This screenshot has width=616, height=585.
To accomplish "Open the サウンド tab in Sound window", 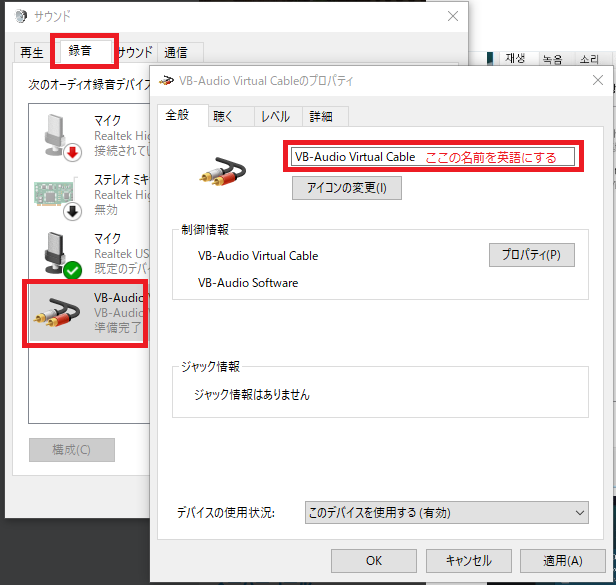I will tap(136, 52).
